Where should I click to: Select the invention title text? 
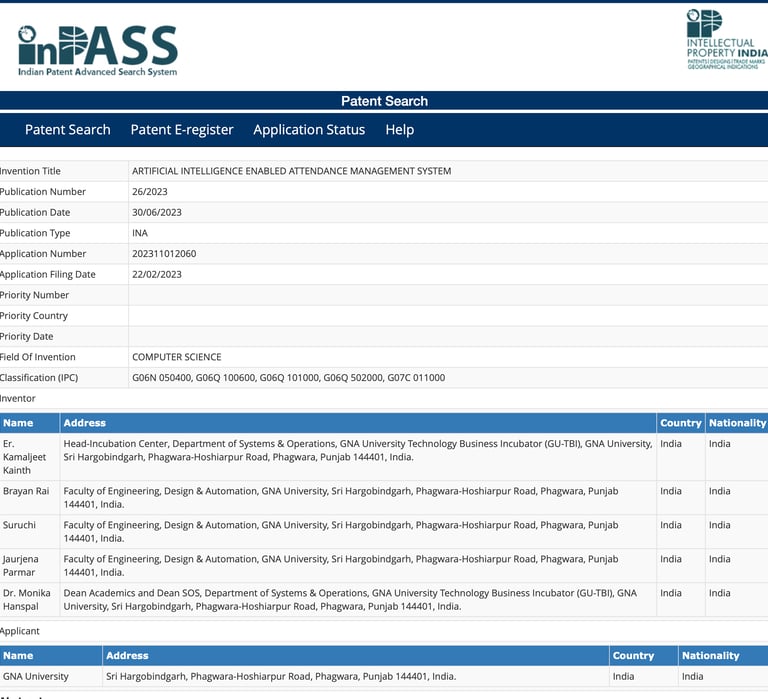click(x=291, y=171)
